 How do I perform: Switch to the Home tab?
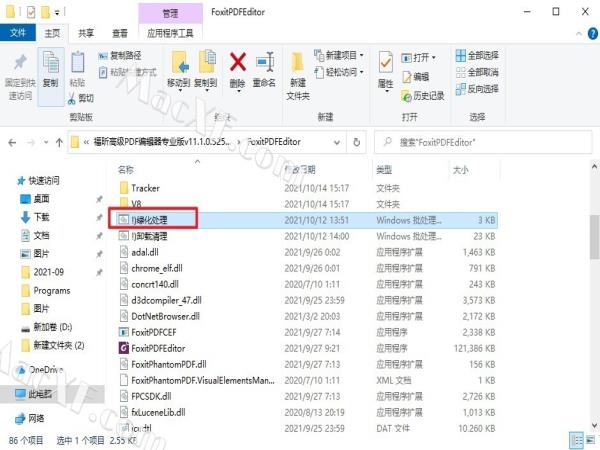coord(52,33)
